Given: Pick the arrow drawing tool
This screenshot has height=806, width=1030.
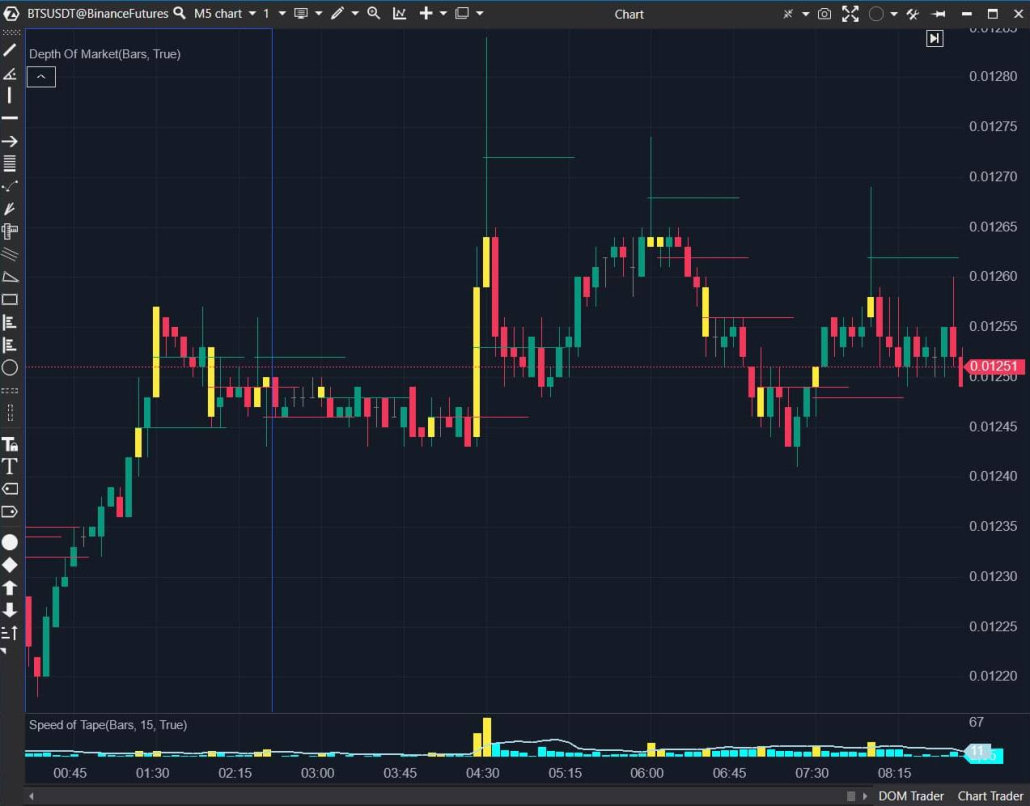Looking at the screenshot, I should tap(10, 141).
